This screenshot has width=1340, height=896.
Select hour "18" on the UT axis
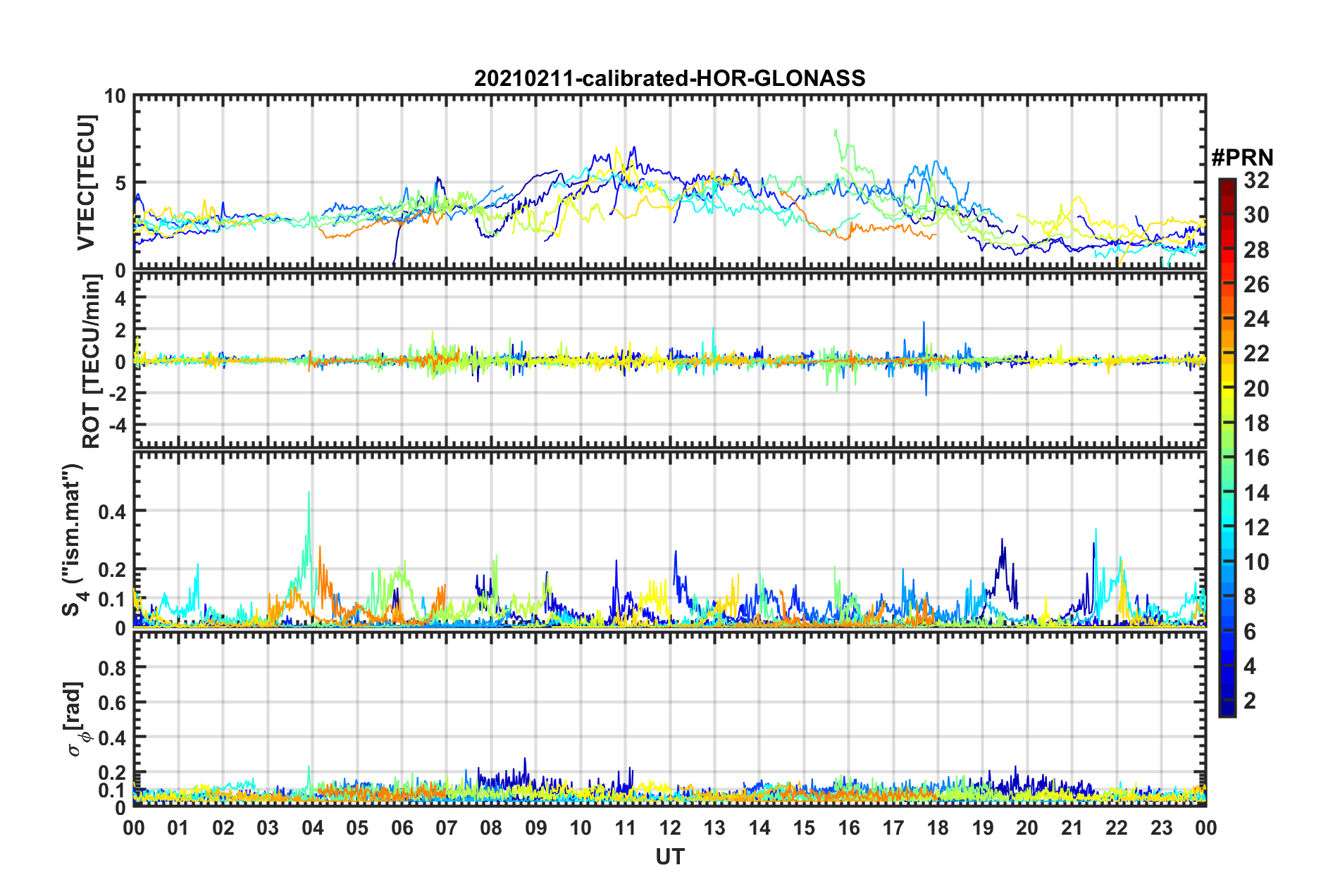pos(938,828)
